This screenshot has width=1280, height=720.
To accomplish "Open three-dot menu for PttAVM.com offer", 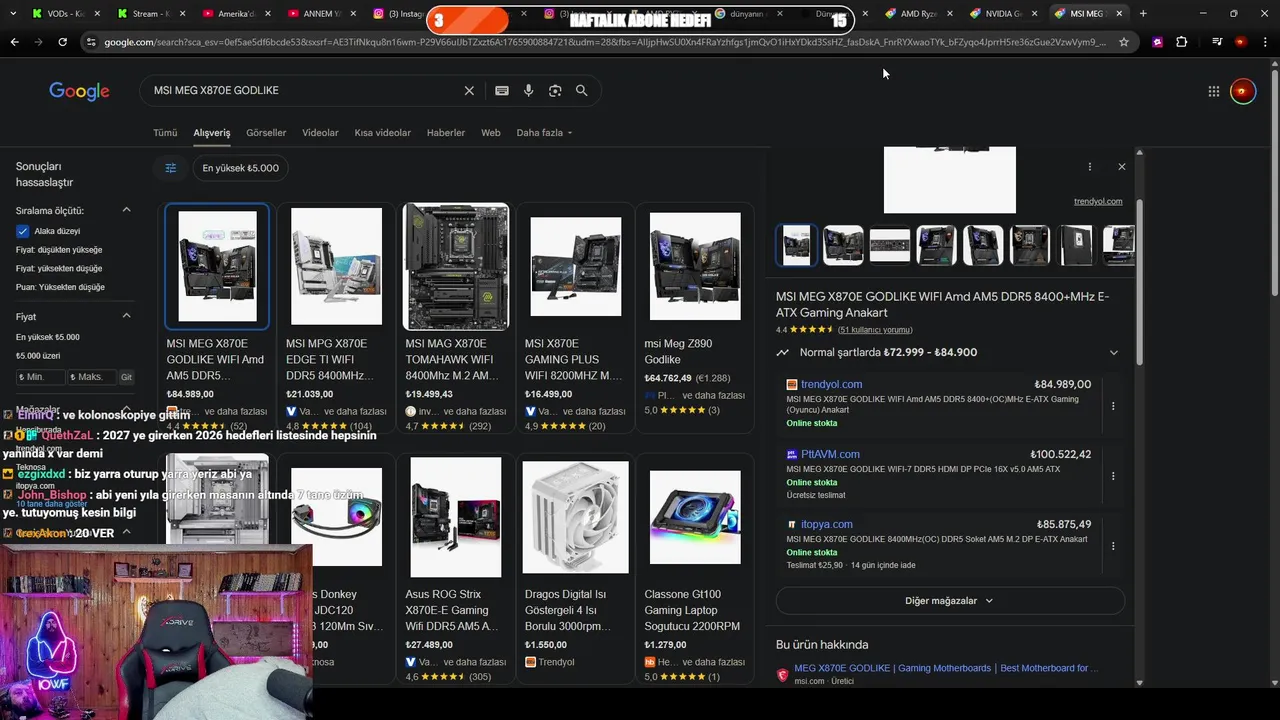I will coord(1113,476).
